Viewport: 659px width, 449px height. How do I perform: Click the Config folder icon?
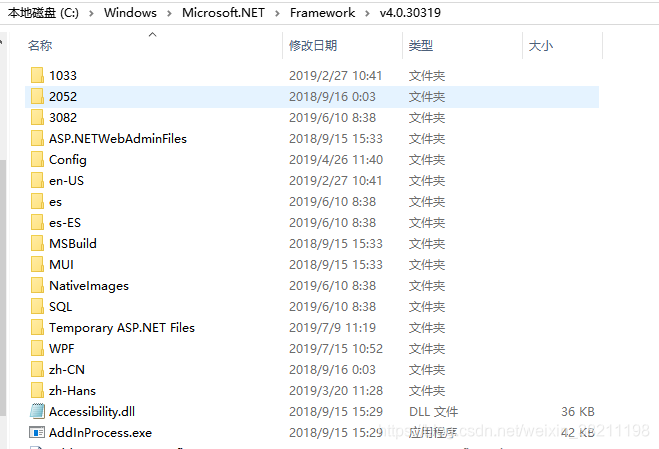tap(37, 160)
